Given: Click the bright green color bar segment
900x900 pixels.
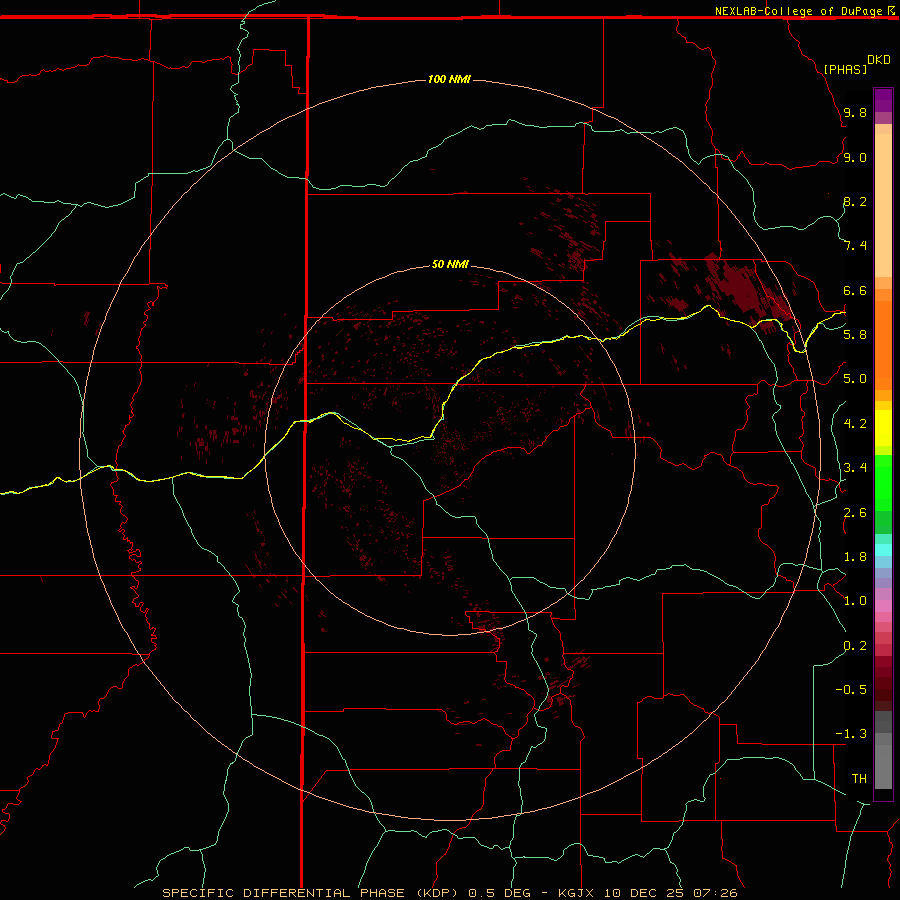Looking at the screenshot, I should pos(883,482).
